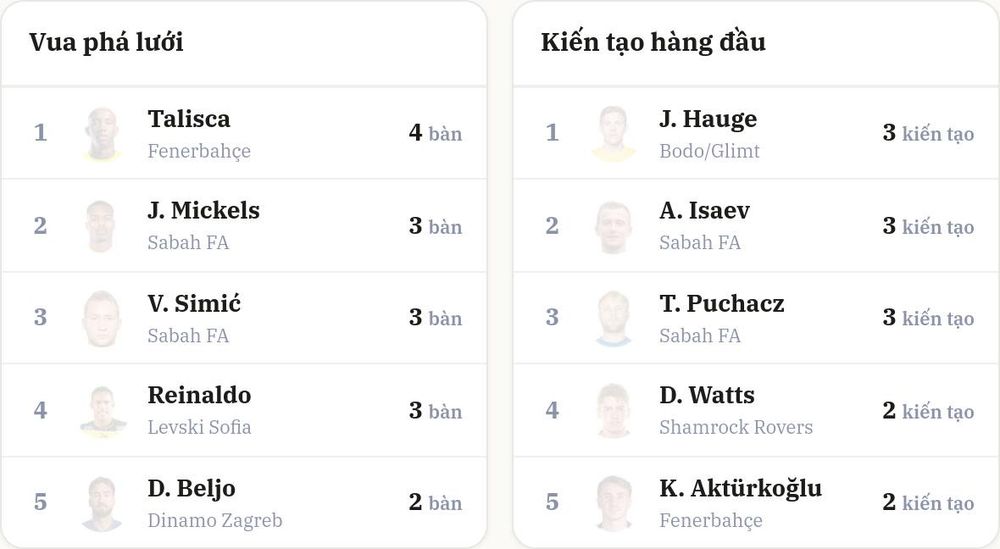Click T. Puchacz's player avatar
1000x549 pixels.
[614, 318]
